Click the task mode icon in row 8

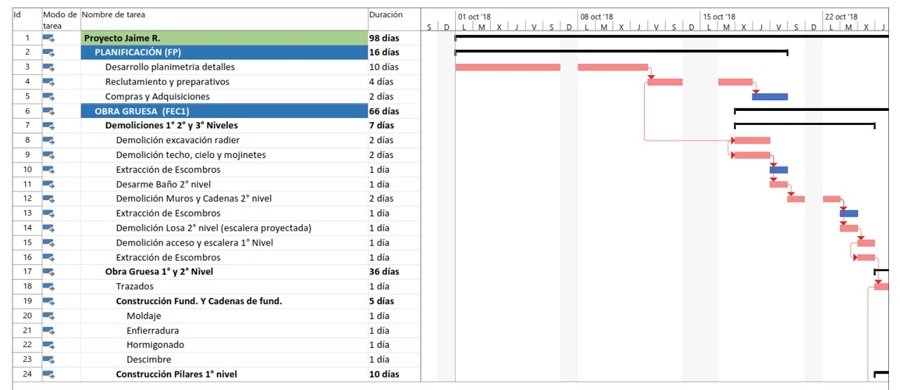tap(48, 140)
